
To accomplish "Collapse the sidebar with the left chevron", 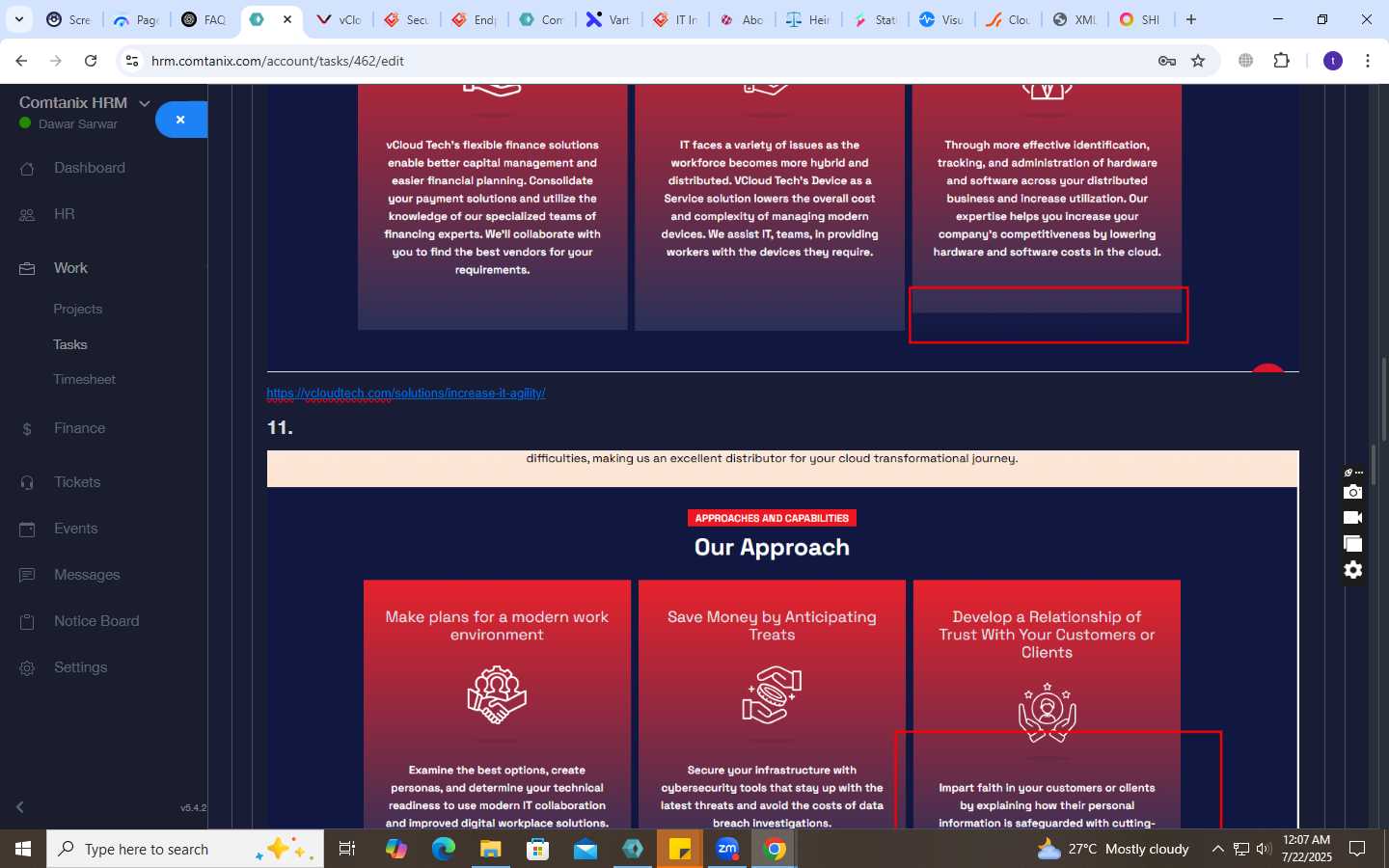I will [20, 807].
